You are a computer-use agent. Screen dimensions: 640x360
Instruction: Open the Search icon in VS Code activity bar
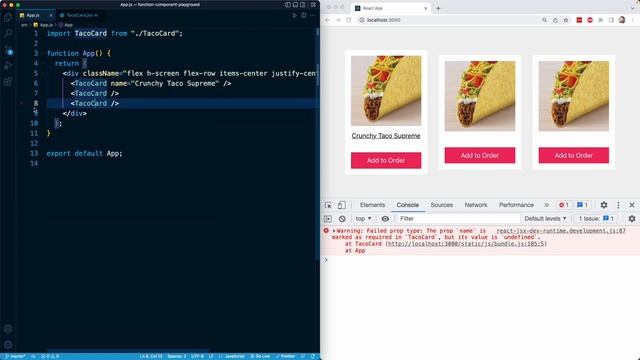point(8,33)
